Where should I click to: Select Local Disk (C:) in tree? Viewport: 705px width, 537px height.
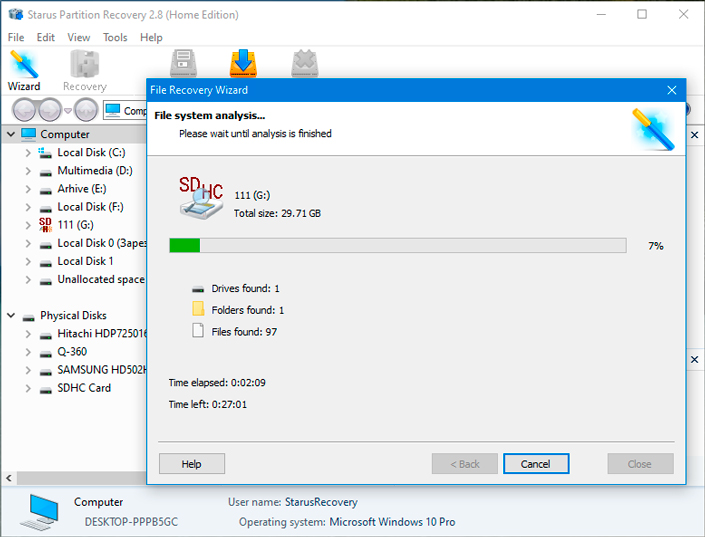[91, 152]
